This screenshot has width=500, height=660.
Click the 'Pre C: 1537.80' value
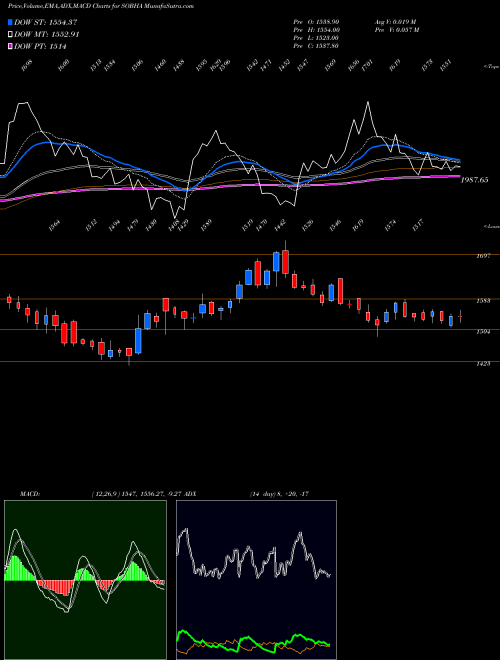coord(316,46)
